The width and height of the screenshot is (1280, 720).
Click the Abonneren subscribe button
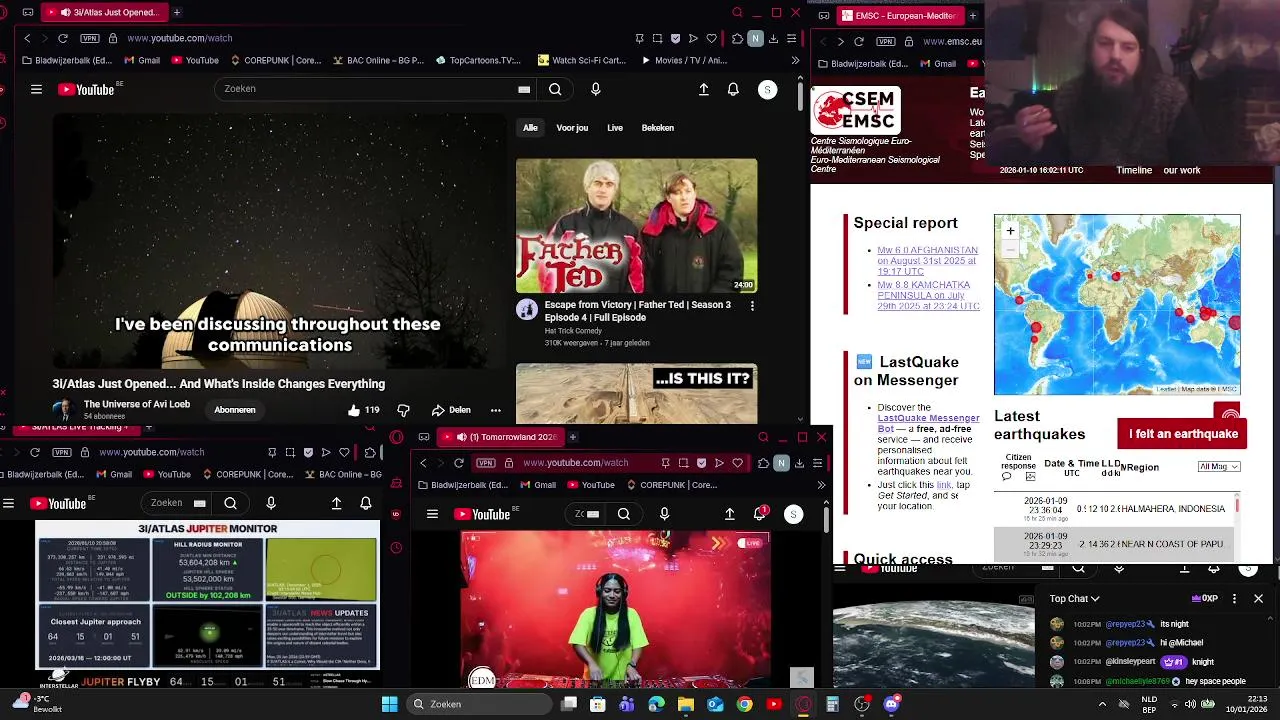coord(235,410)
